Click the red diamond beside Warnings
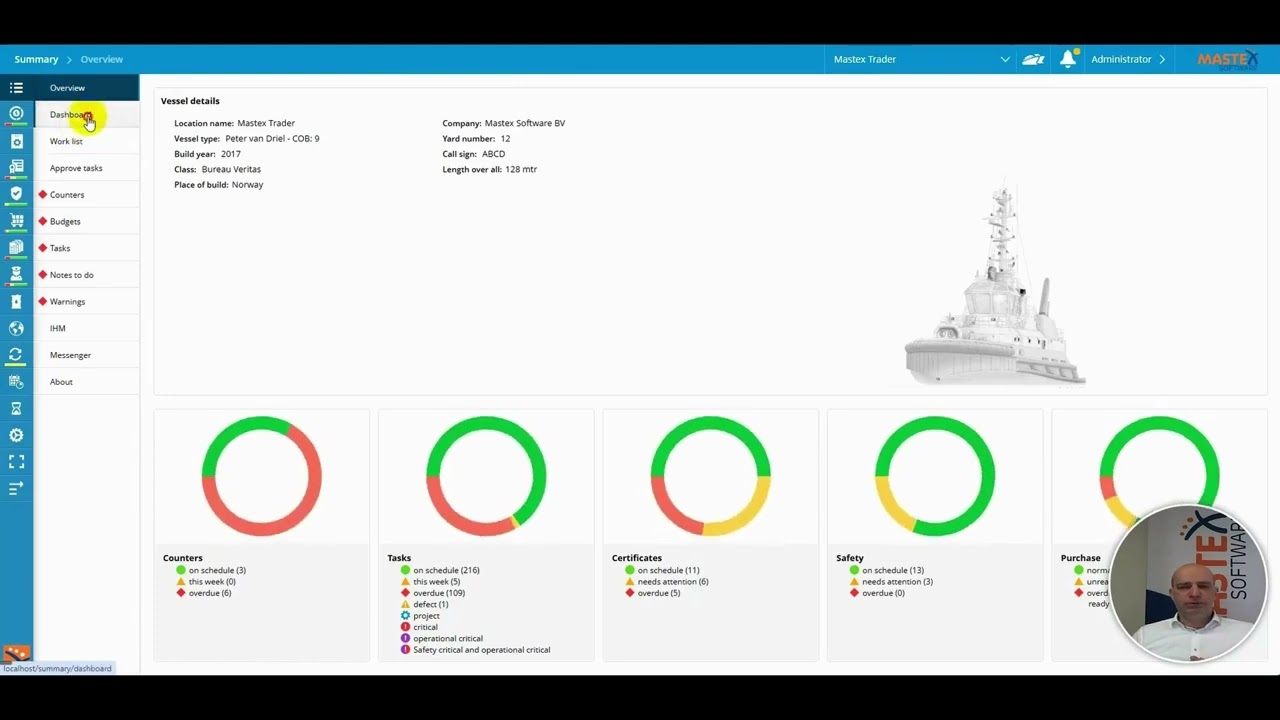Screen dimensions: 1280x720 tap(43, 301)
